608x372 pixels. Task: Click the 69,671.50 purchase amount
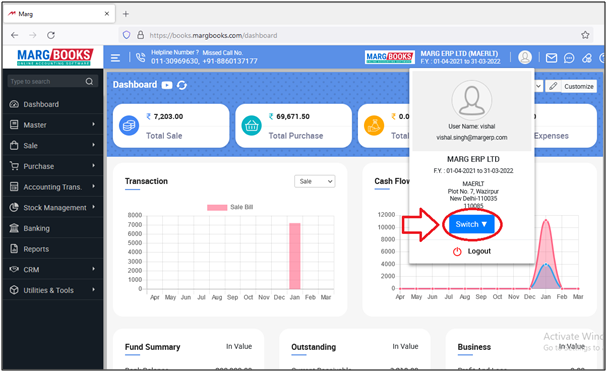pyautogui.click(x=293, y=116)
